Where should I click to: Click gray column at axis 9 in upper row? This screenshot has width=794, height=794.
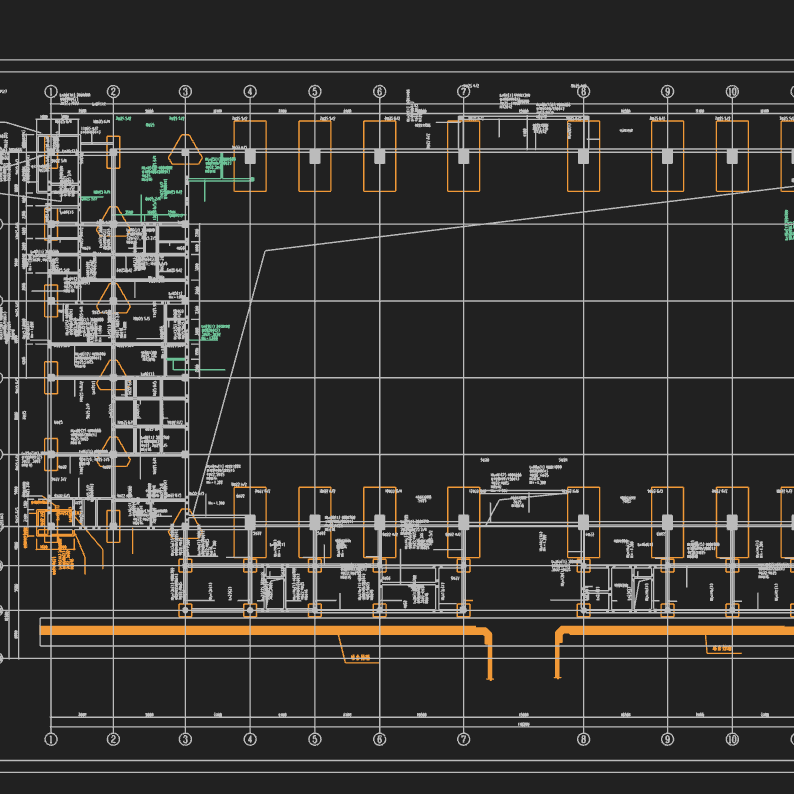click(667, 156)
